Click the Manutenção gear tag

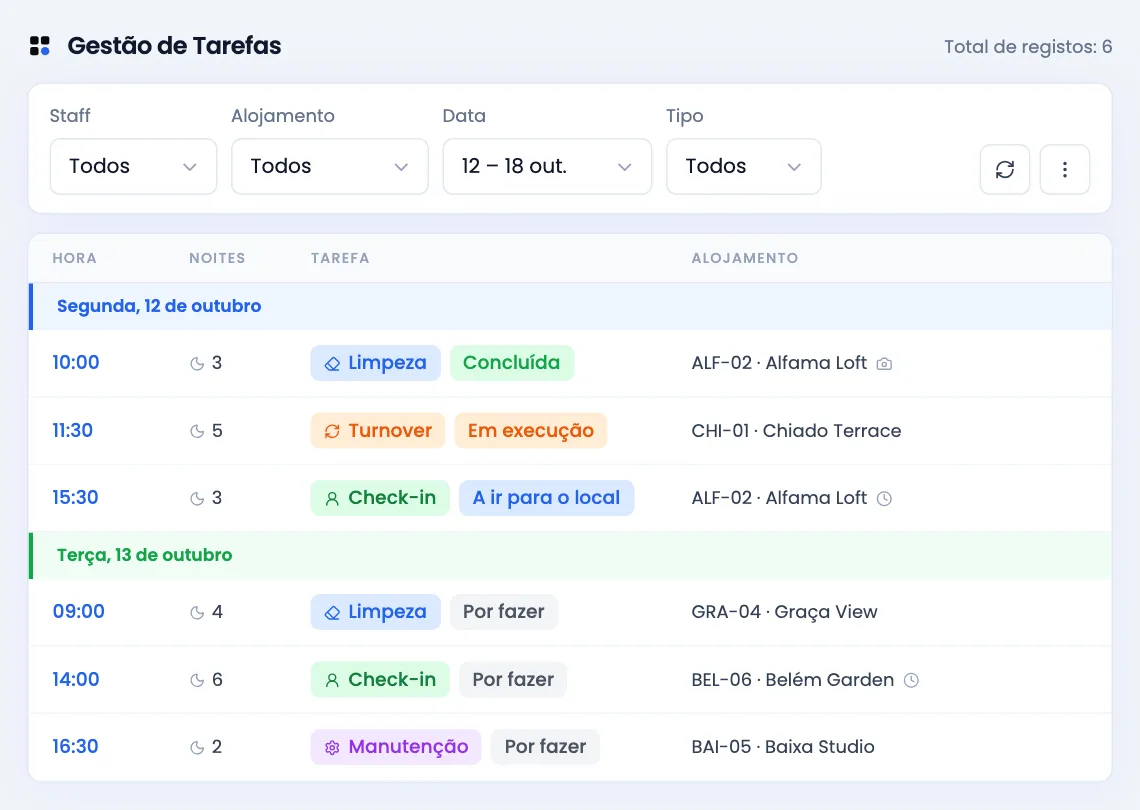tap(396, 747)
